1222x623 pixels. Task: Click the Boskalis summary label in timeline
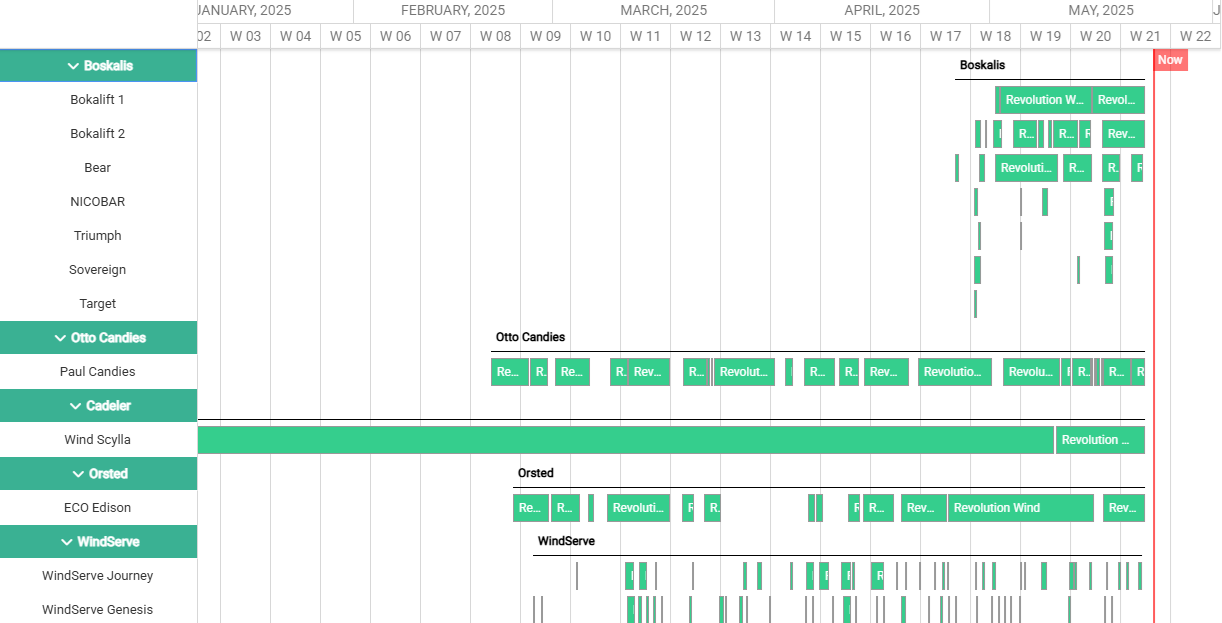[x=982, y=65]
